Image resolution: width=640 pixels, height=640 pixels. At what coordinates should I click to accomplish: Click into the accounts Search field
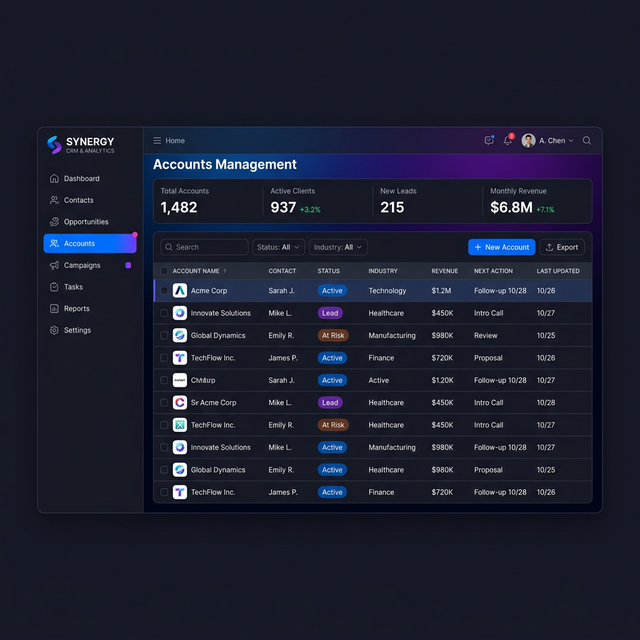[x=204, y=247]
